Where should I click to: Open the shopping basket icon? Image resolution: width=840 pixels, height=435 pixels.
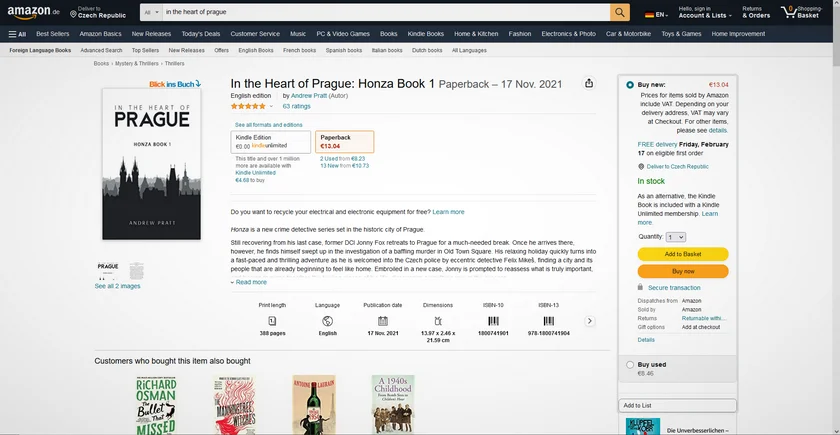[789, 12]
